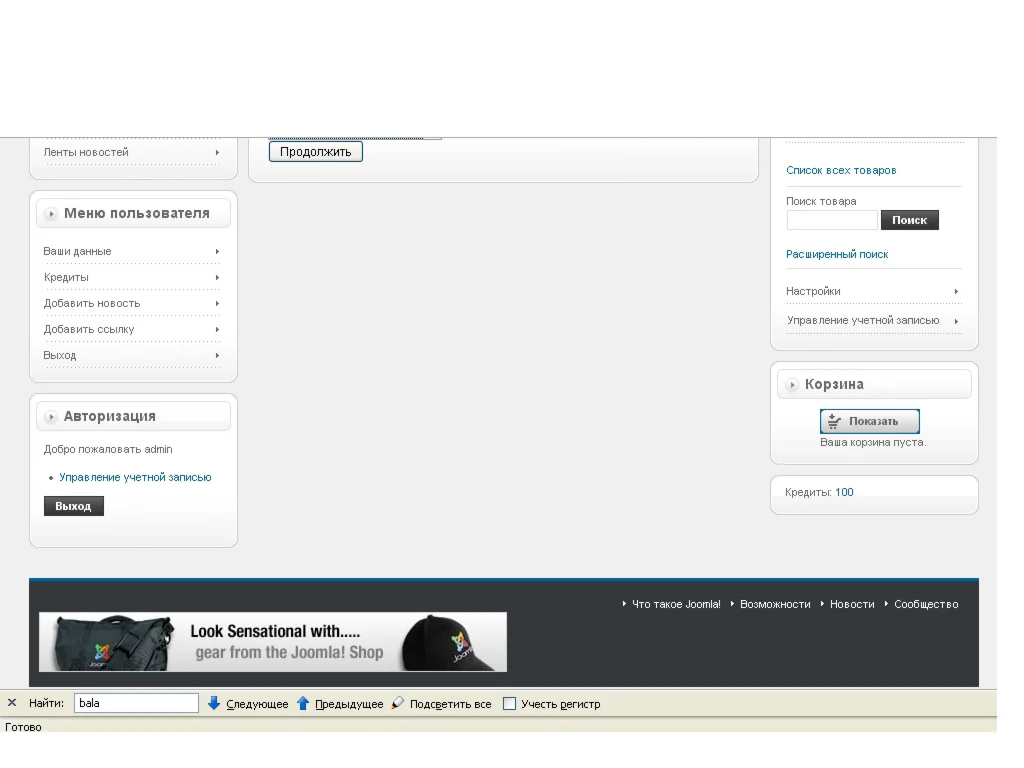Click the Joomla! Shop banner image
Screen dimensions: 1024x768
pyautogui.click(x=273, y=642)
